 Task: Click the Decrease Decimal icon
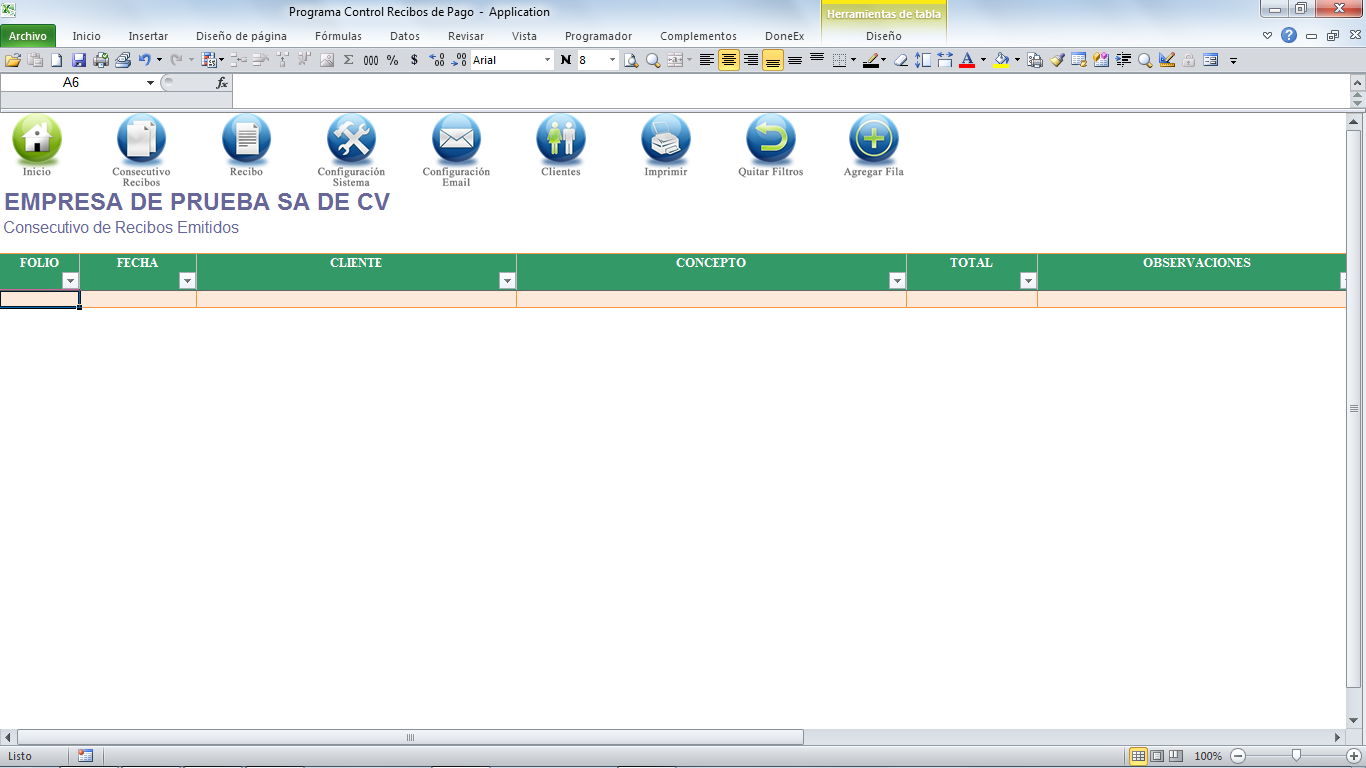click(459, 60)
